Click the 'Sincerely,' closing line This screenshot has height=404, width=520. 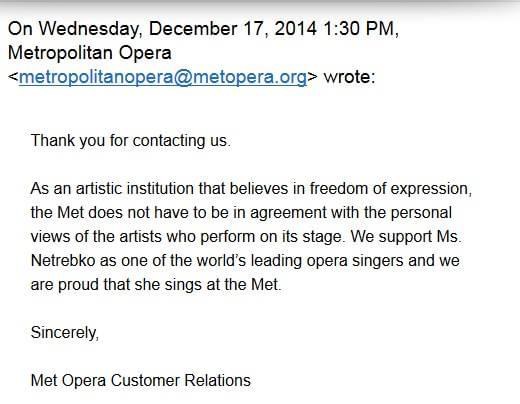(x=65, y=333)
